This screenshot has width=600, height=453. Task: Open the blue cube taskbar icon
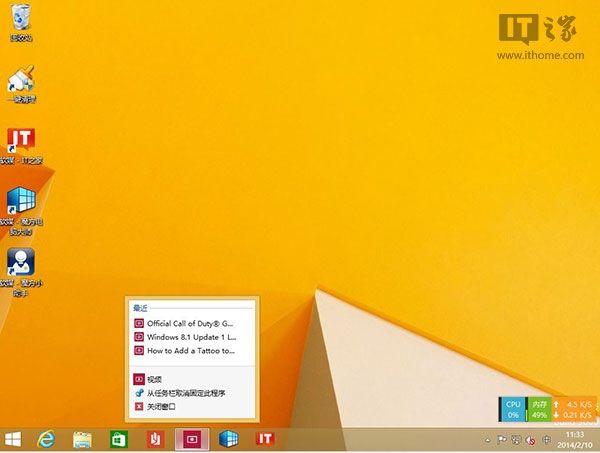[x=228, y=439]
